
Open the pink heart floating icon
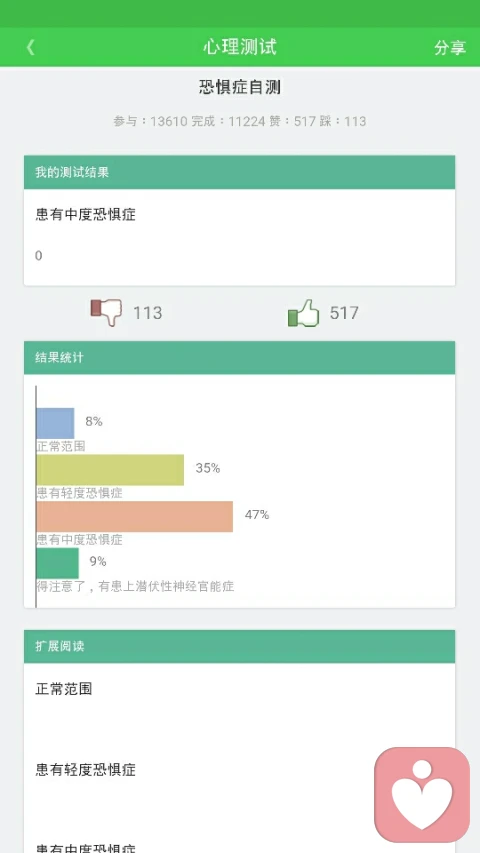point(422,794)
